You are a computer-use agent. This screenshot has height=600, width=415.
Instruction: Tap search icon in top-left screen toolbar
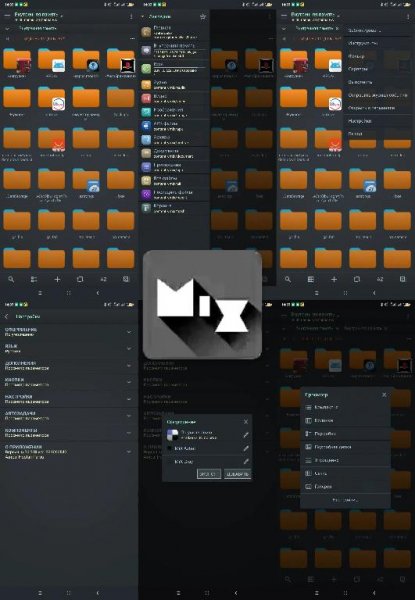11,279
